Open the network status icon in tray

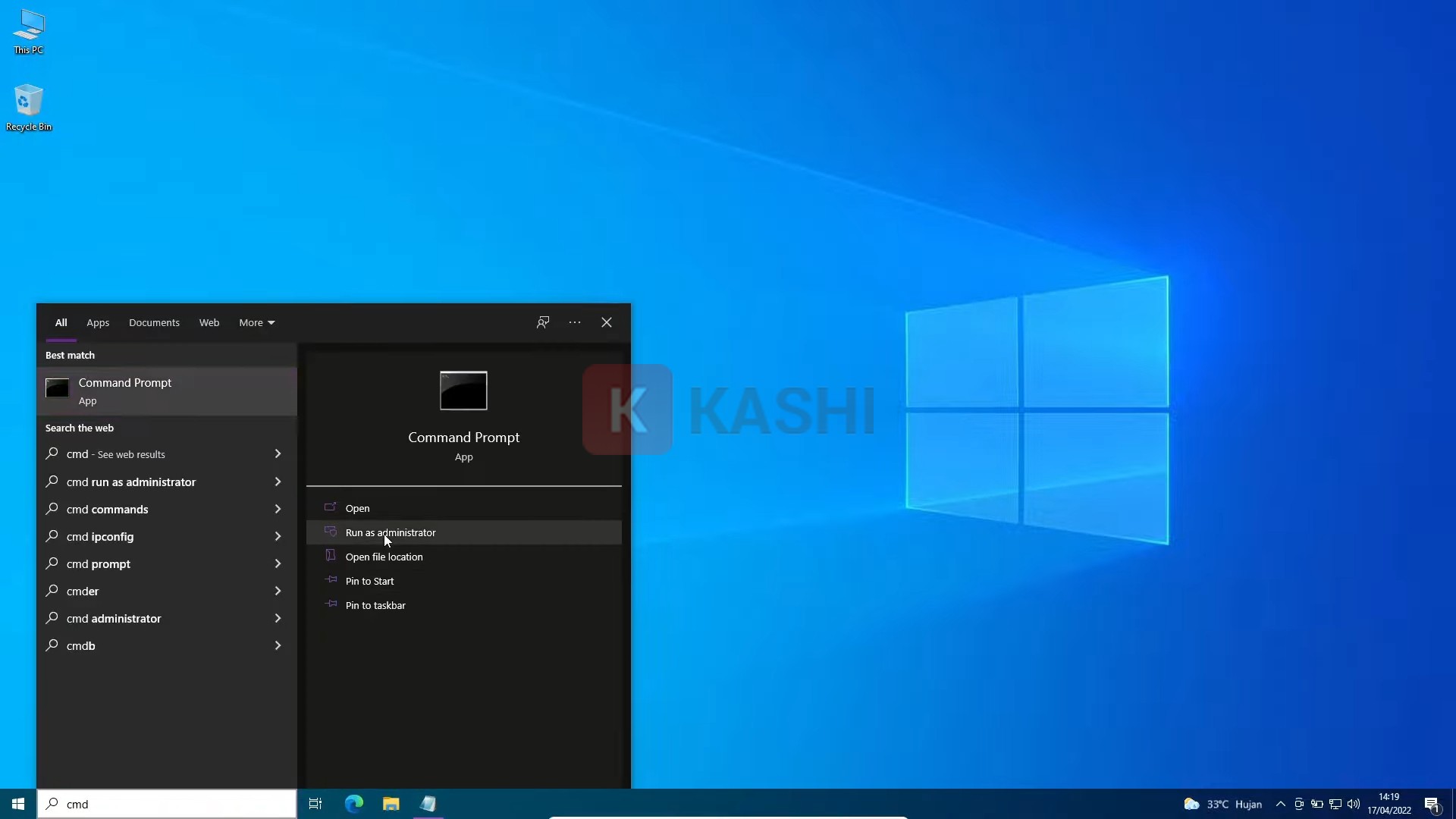click(1336, 805)
